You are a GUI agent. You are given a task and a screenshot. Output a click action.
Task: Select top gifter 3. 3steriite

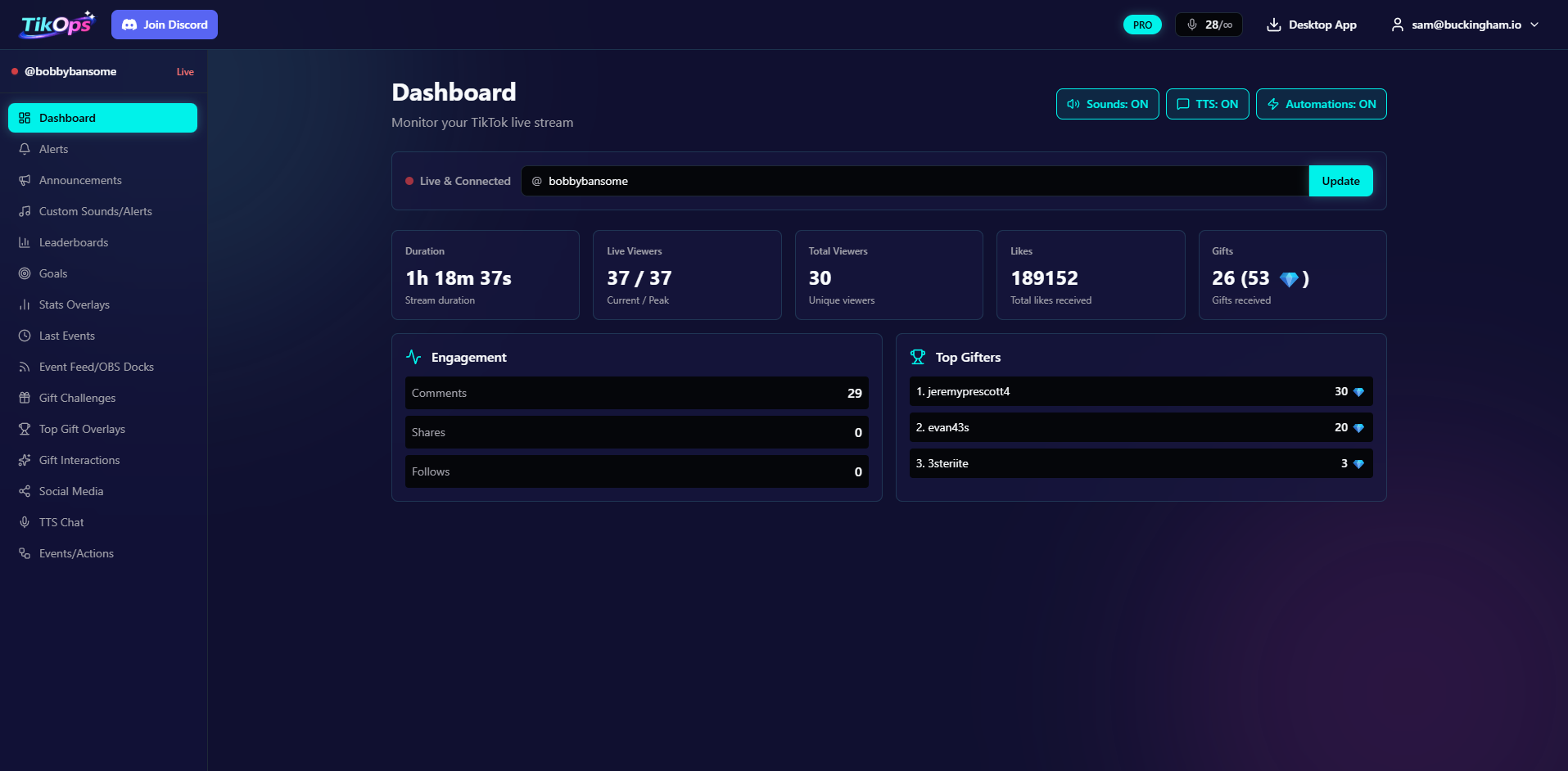1141,463
